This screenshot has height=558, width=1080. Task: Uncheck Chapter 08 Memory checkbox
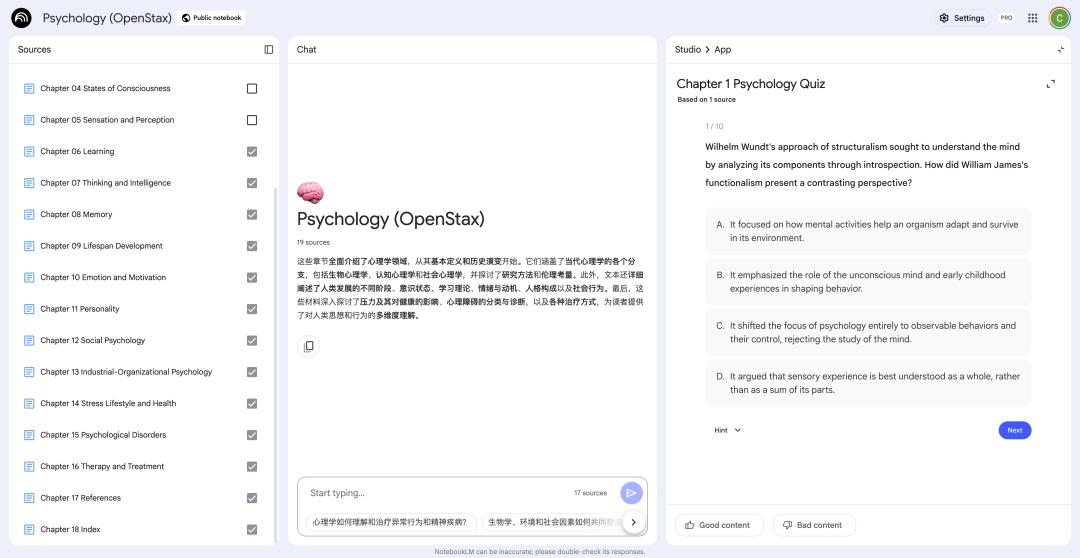[252, 214]
